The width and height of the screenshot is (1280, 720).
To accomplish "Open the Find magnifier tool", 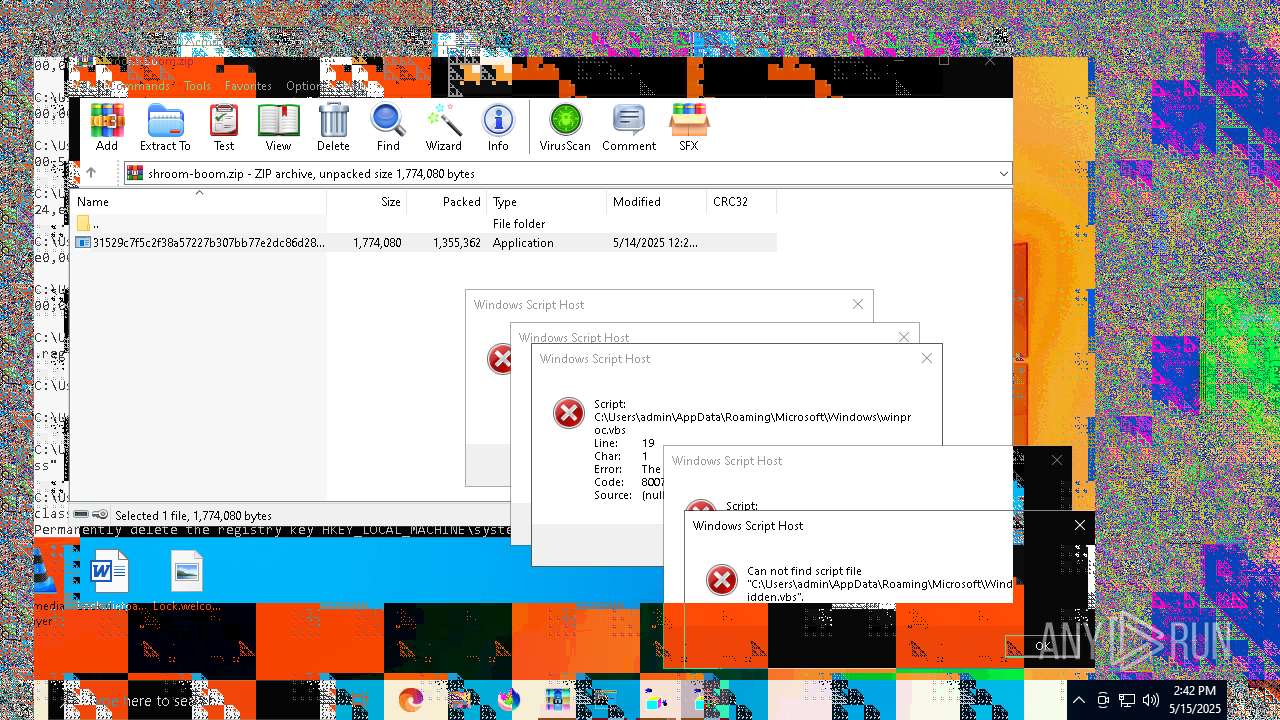I will 388,127.
